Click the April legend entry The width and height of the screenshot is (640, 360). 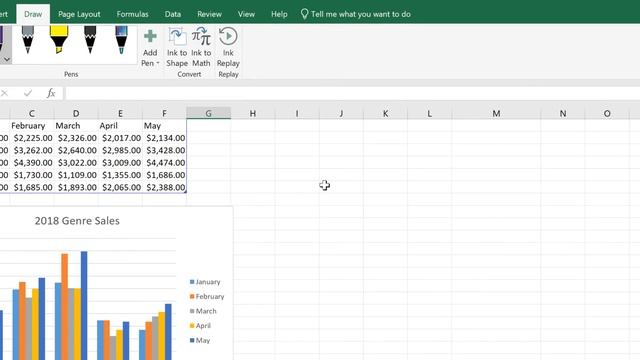click(200, 326)
